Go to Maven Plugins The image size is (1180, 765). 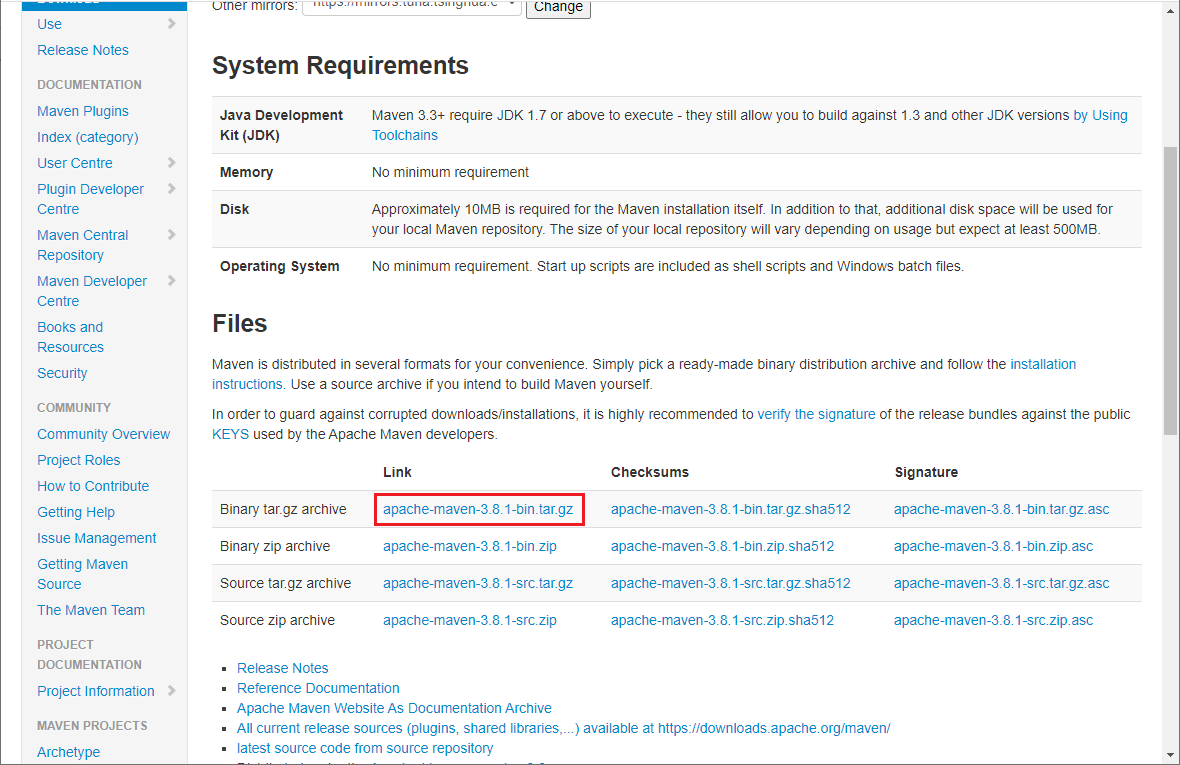(x=83, y=111)
